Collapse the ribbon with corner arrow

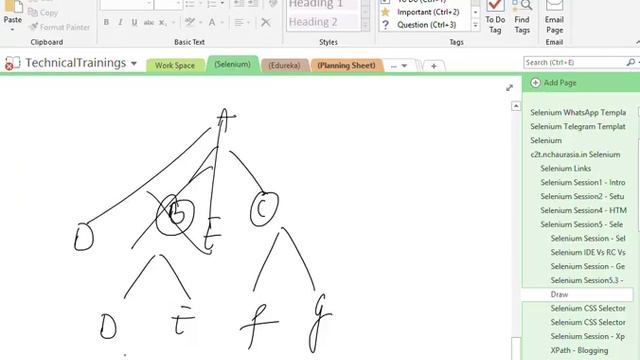[x=638, y=42]
